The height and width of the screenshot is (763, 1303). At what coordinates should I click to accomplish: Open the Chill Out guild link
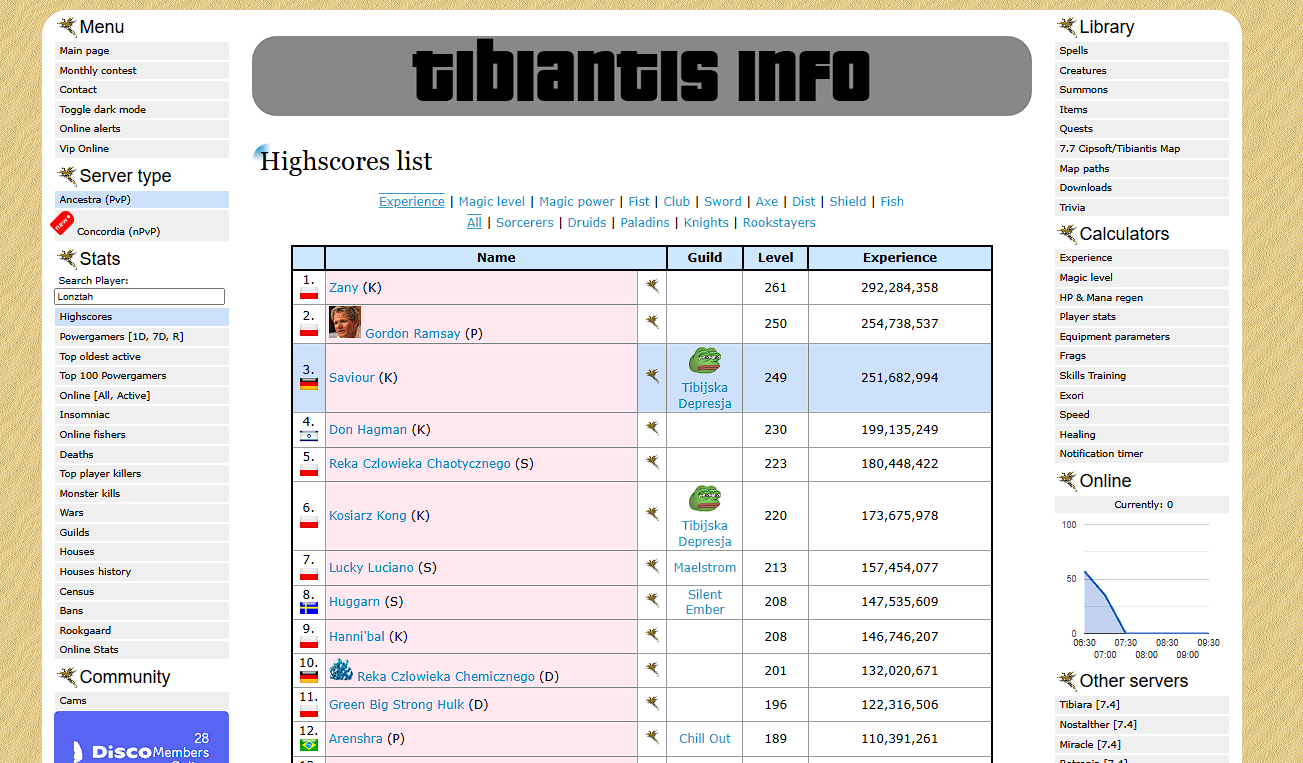705,738
